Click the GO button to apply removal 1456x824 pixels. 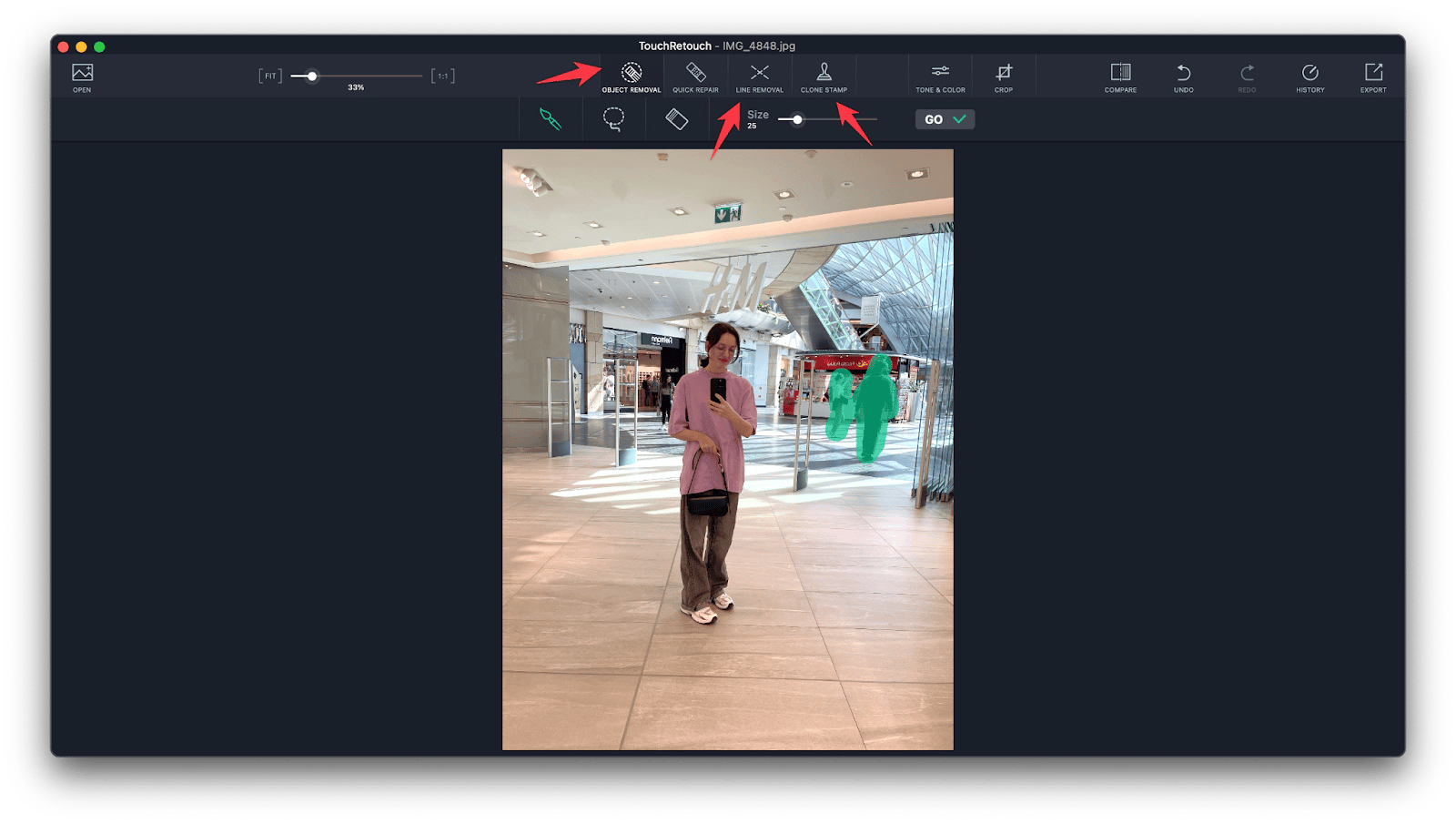coord(945,119)
